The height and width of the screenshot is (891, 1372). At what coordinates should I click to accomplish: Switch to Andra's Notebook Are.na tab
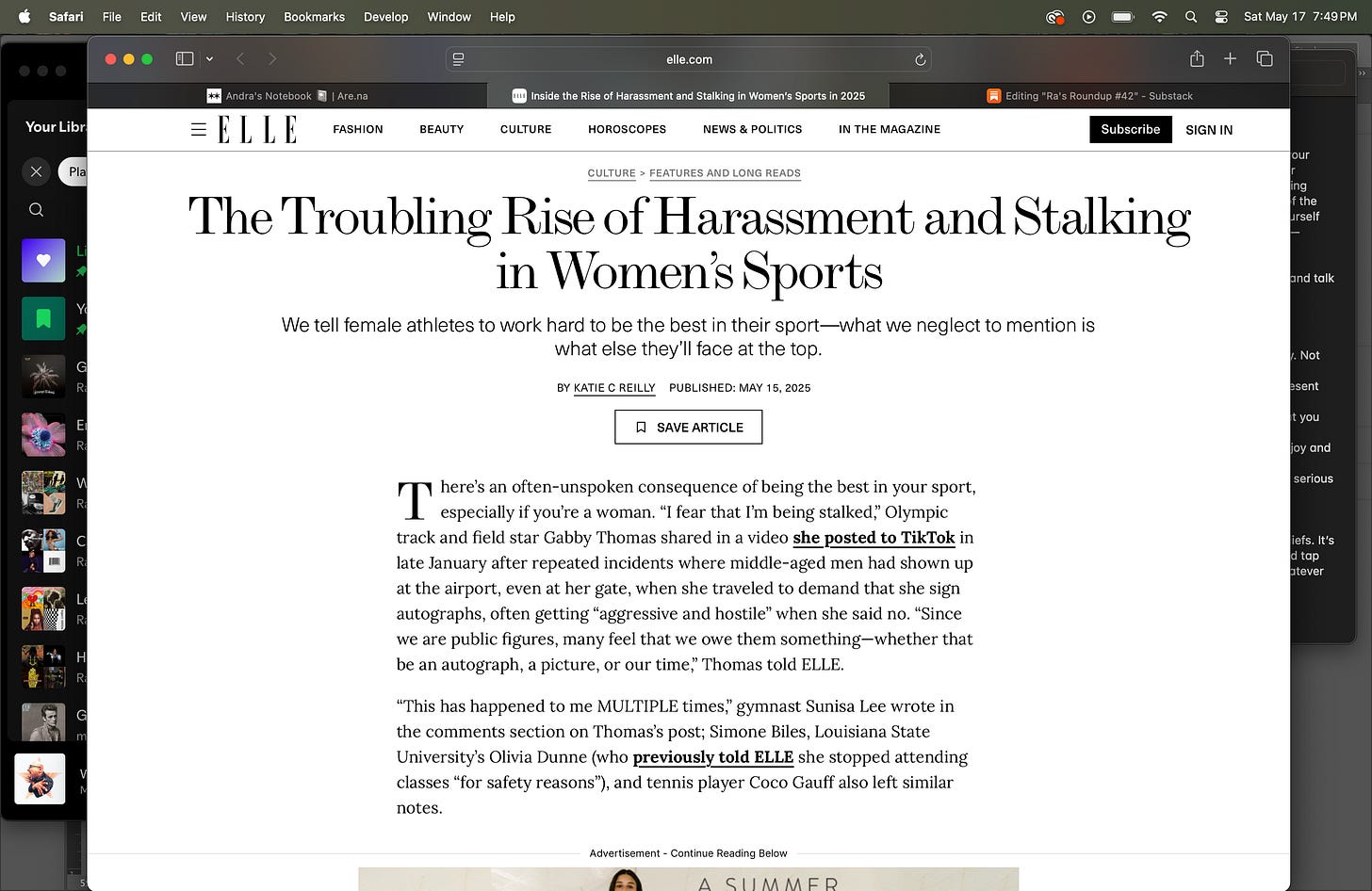[287, 96]
